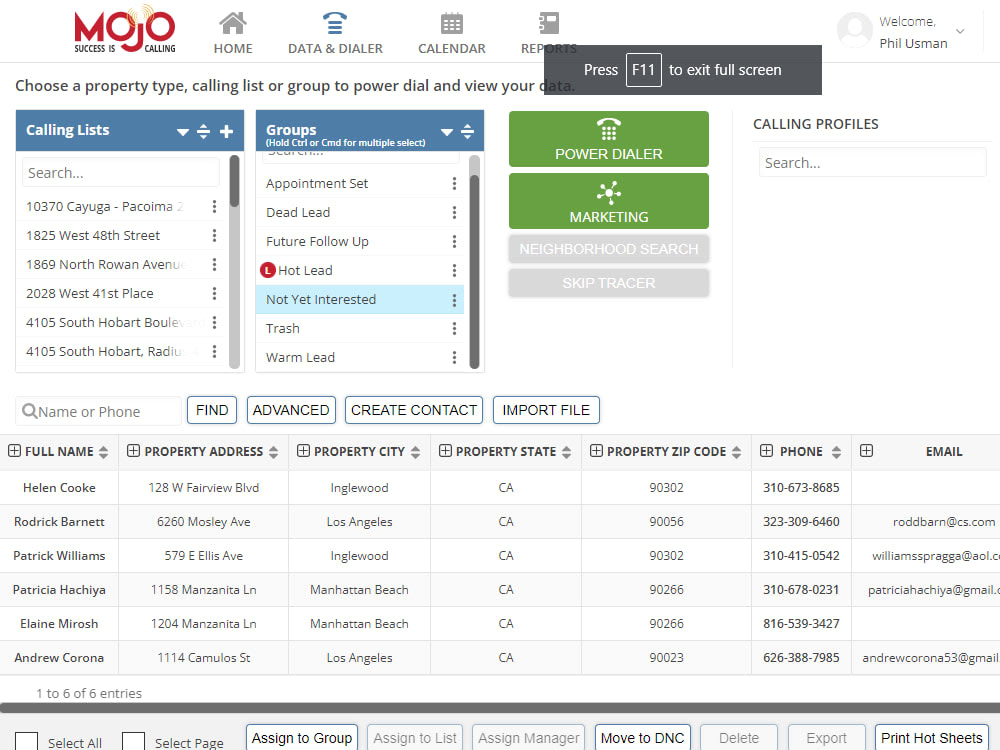Open ADVANCED search

pyautogui.click(x=291, y=410)
